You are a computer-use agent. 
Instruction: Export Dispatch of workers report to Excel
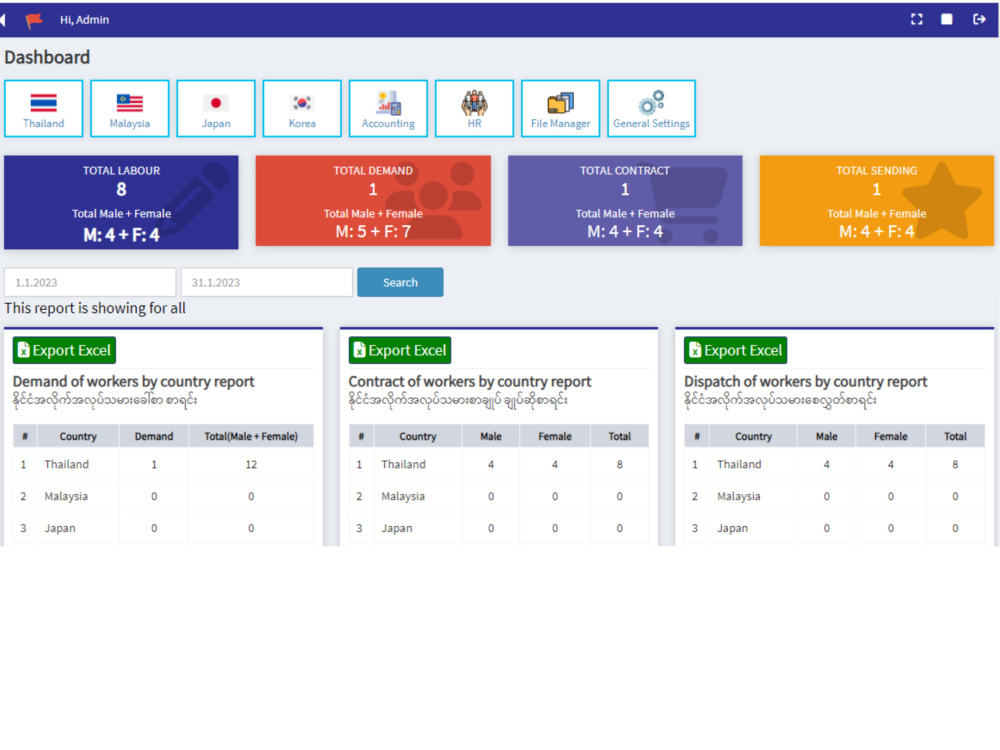pyautogui.click(x=735, y=350)
